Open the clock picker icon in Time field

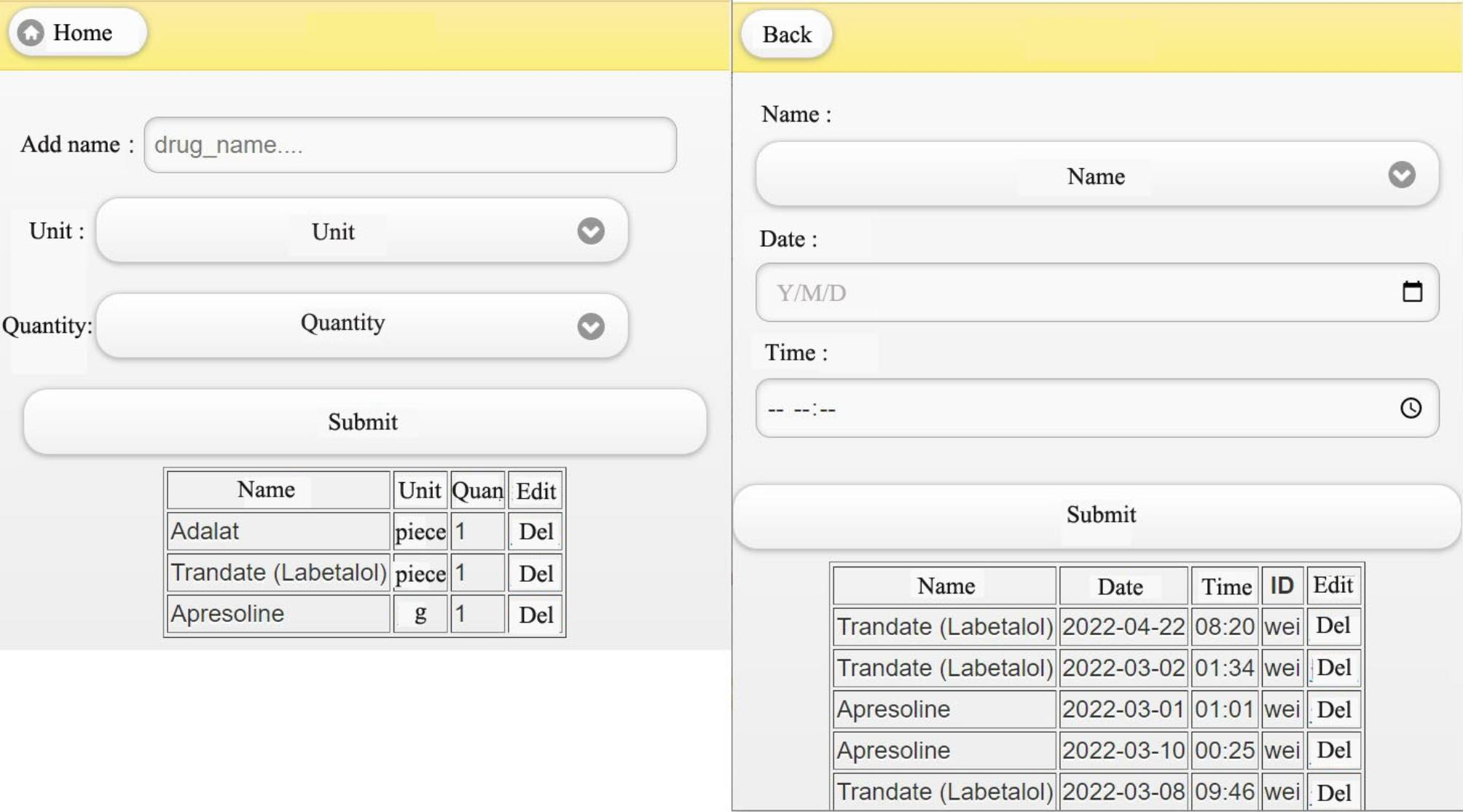(1411, 408)
